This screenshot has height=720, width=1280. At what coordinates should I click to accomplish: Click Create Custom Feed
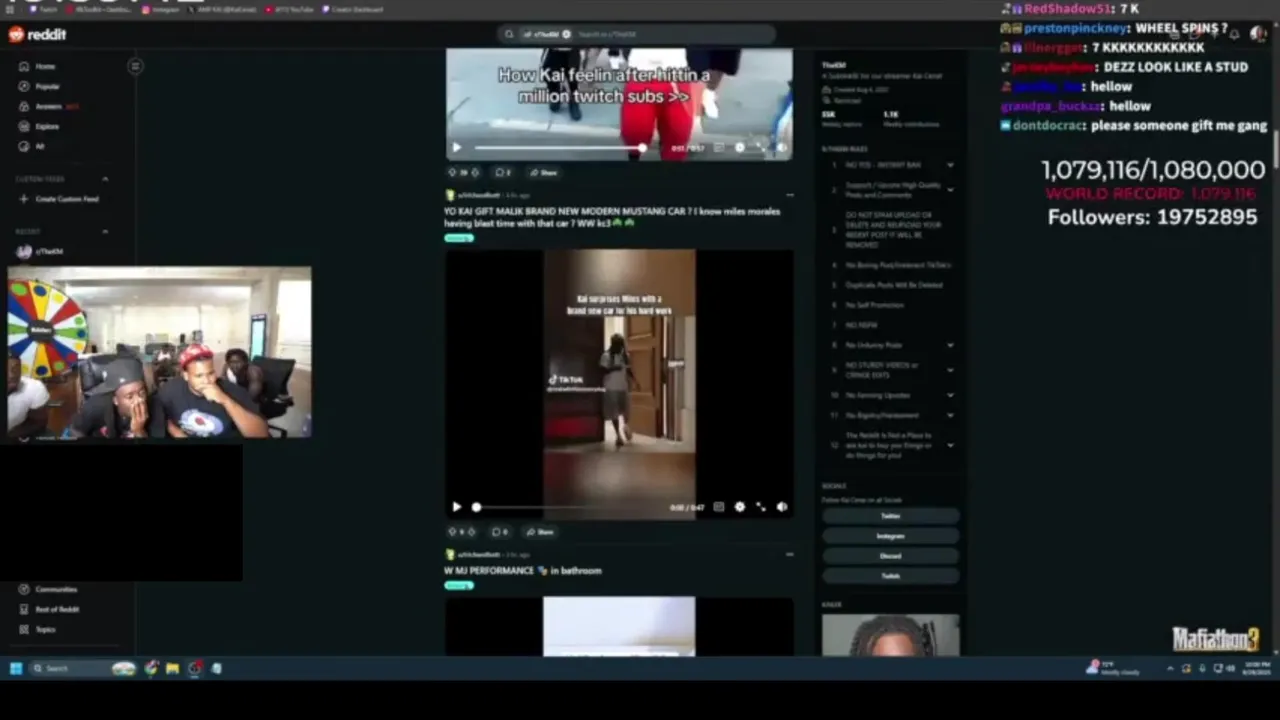click(60, 199)
